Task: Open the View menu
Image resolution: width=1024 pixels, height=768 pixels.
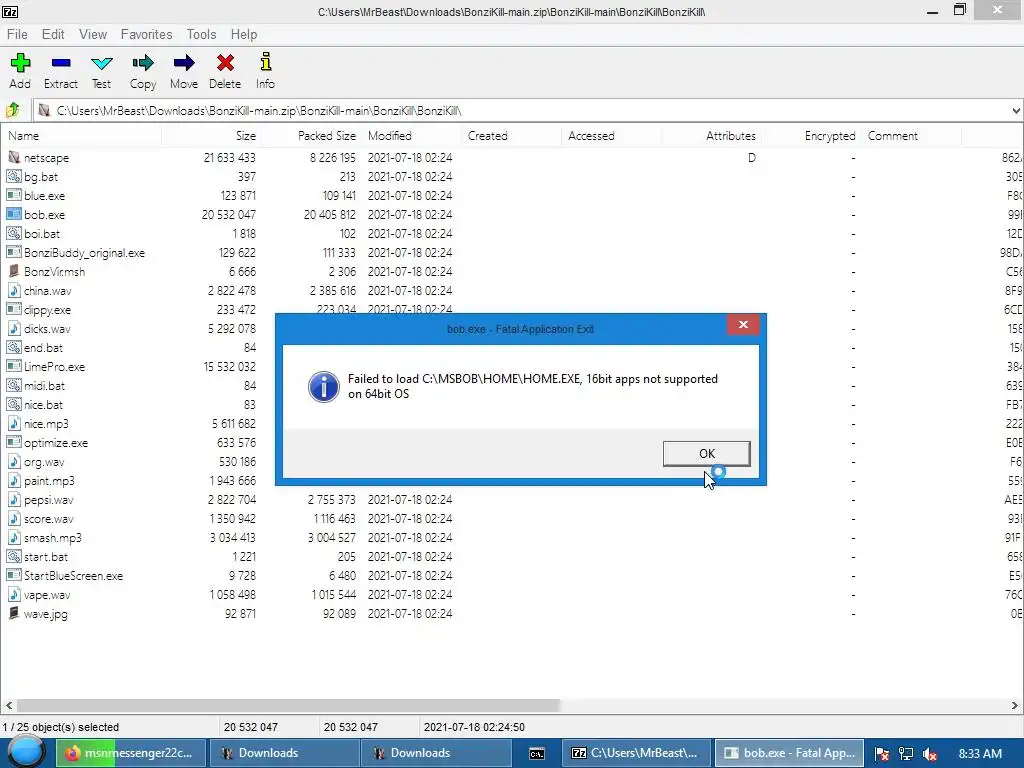Action: (x=93, y=34)
